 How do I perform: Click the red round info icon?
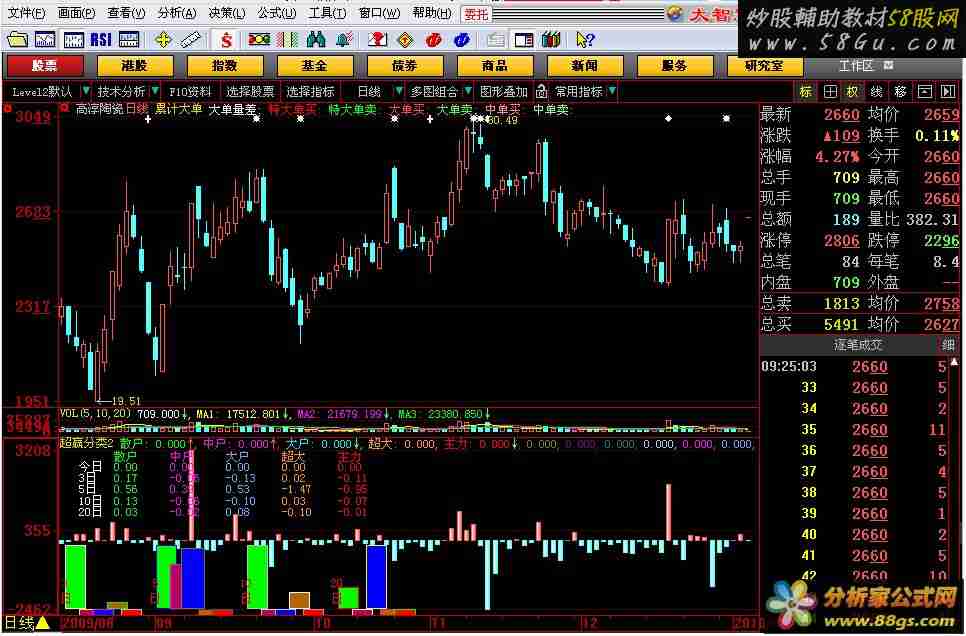tap(434, 40)
